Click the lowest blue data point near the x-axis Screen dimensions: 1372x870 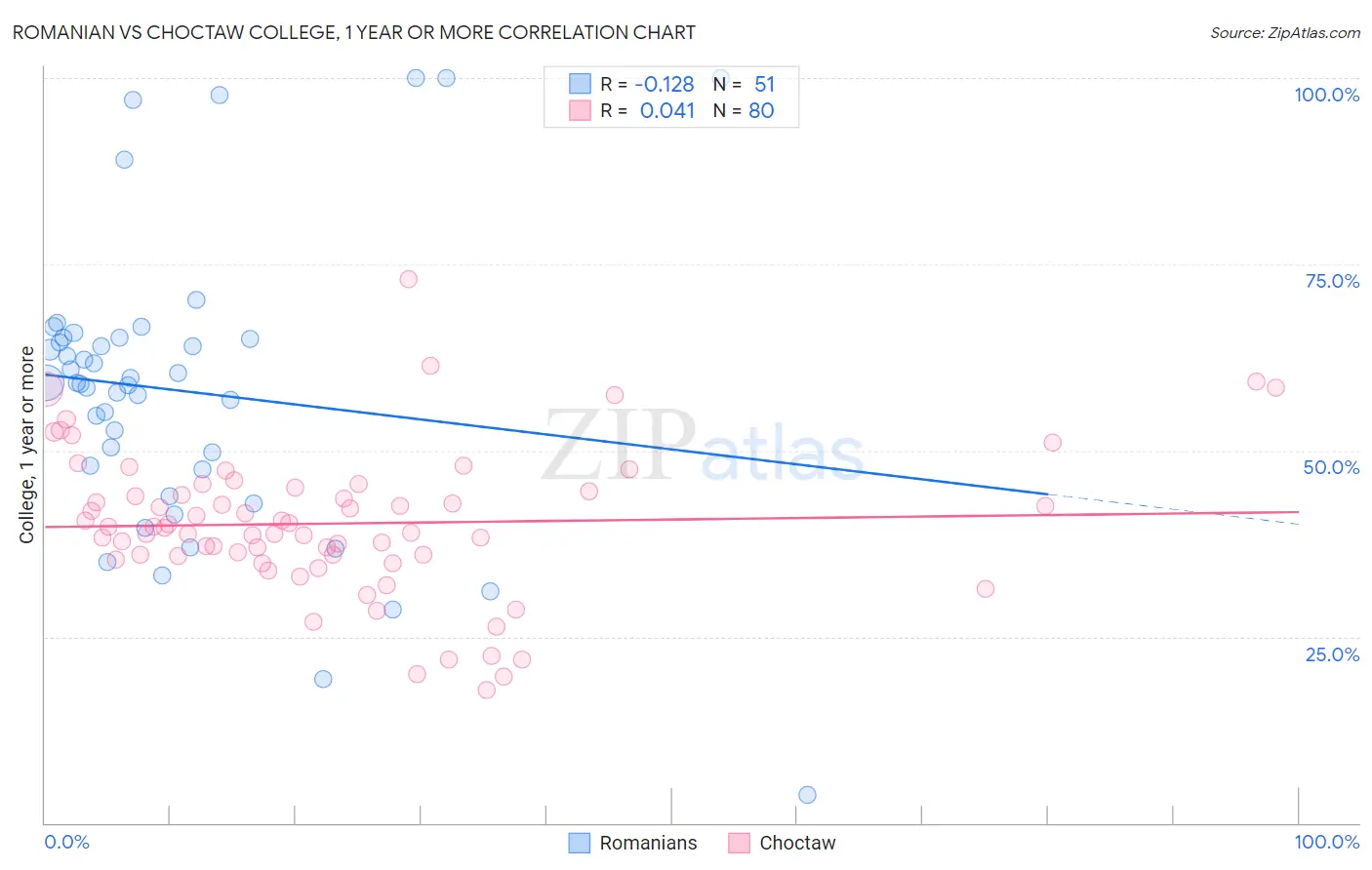pyautogui.click(x=807, y=795)
